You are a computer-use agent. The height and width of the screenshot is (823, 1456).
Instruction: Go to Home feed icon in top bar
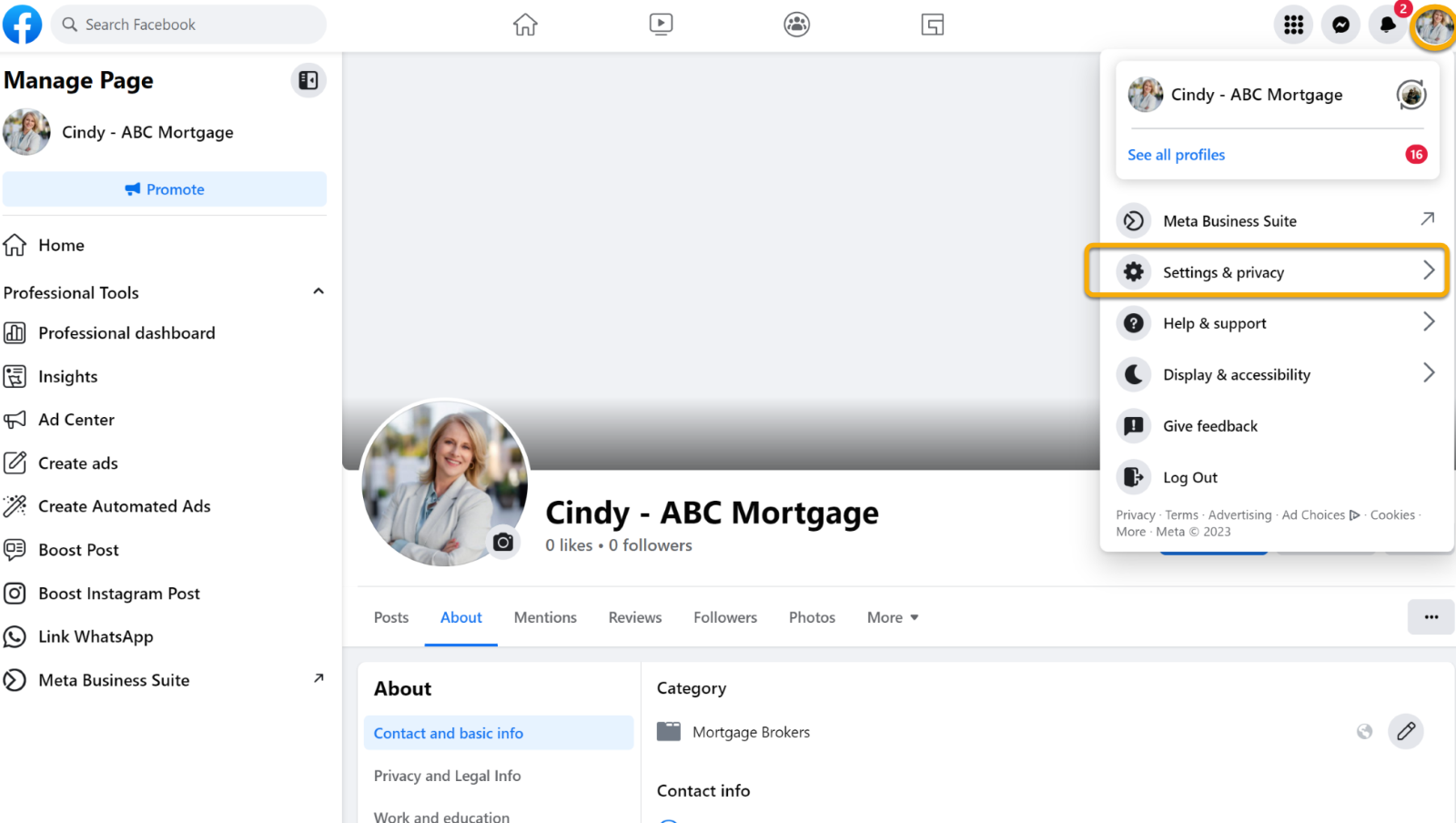click(525, 25)
